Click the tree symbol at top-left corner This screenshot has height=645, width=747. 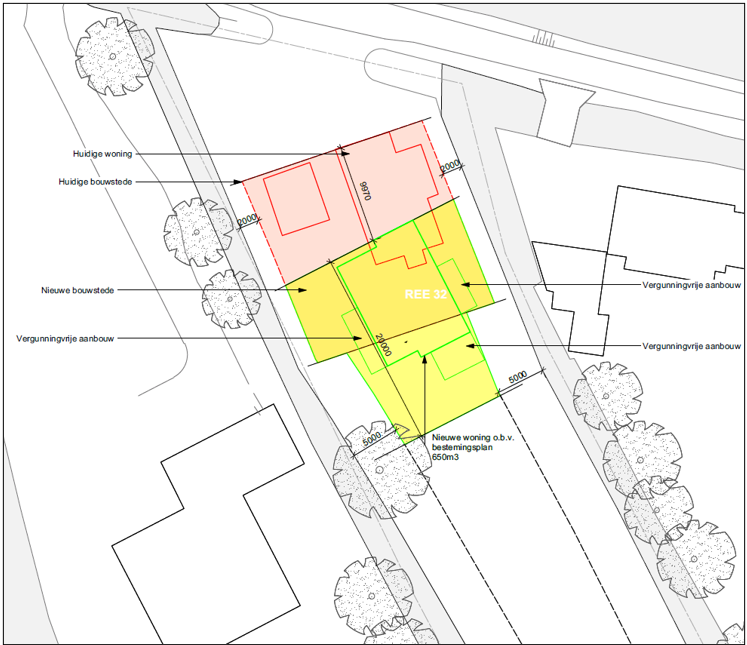[x=115, y=57]
